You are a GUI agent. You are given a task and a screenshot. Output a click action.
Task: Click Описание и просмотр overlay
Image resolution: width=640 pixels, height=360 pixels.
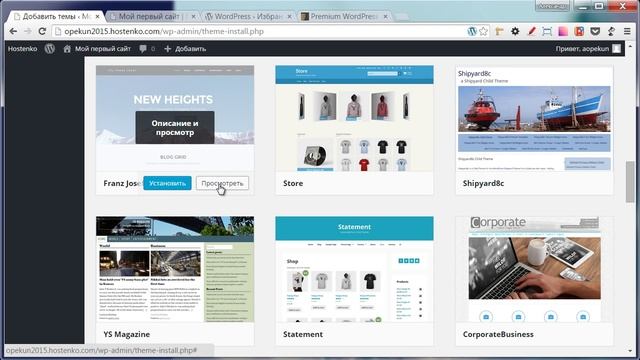[175, 127]
